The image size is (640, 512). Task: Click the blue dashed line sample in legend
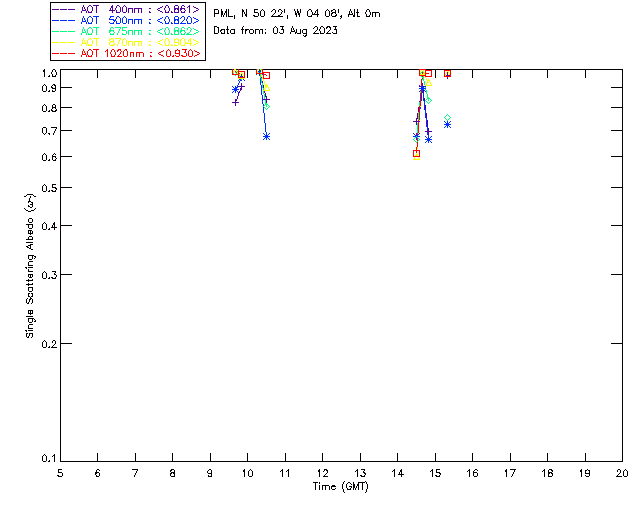click(x=64, y=20)
